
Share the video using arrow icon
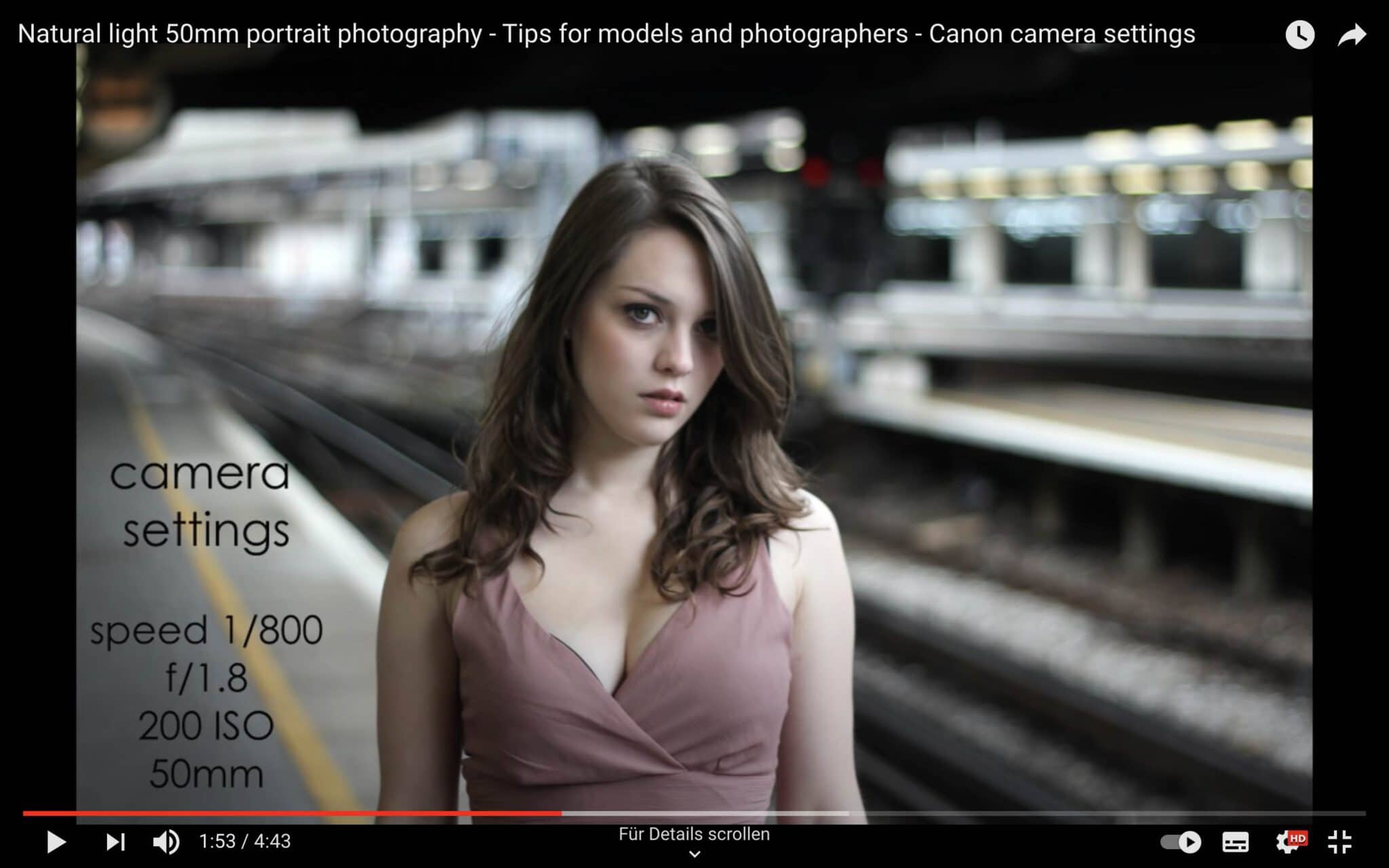point(1352,35)
